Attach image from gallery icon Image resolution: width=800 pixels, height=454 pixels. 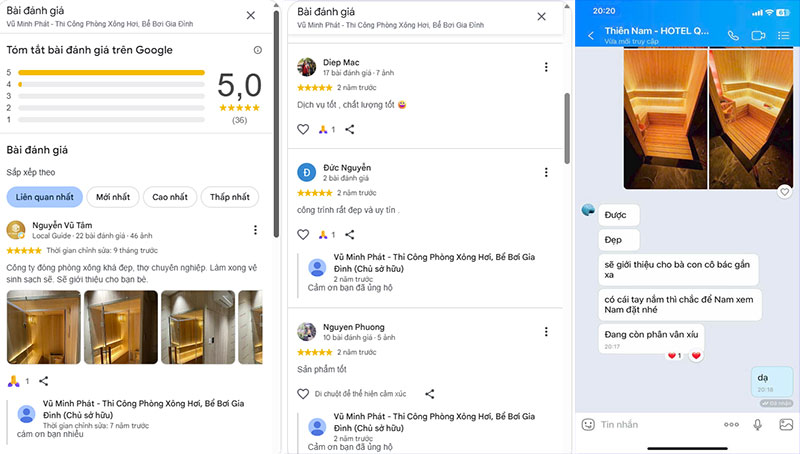point(786,424)
